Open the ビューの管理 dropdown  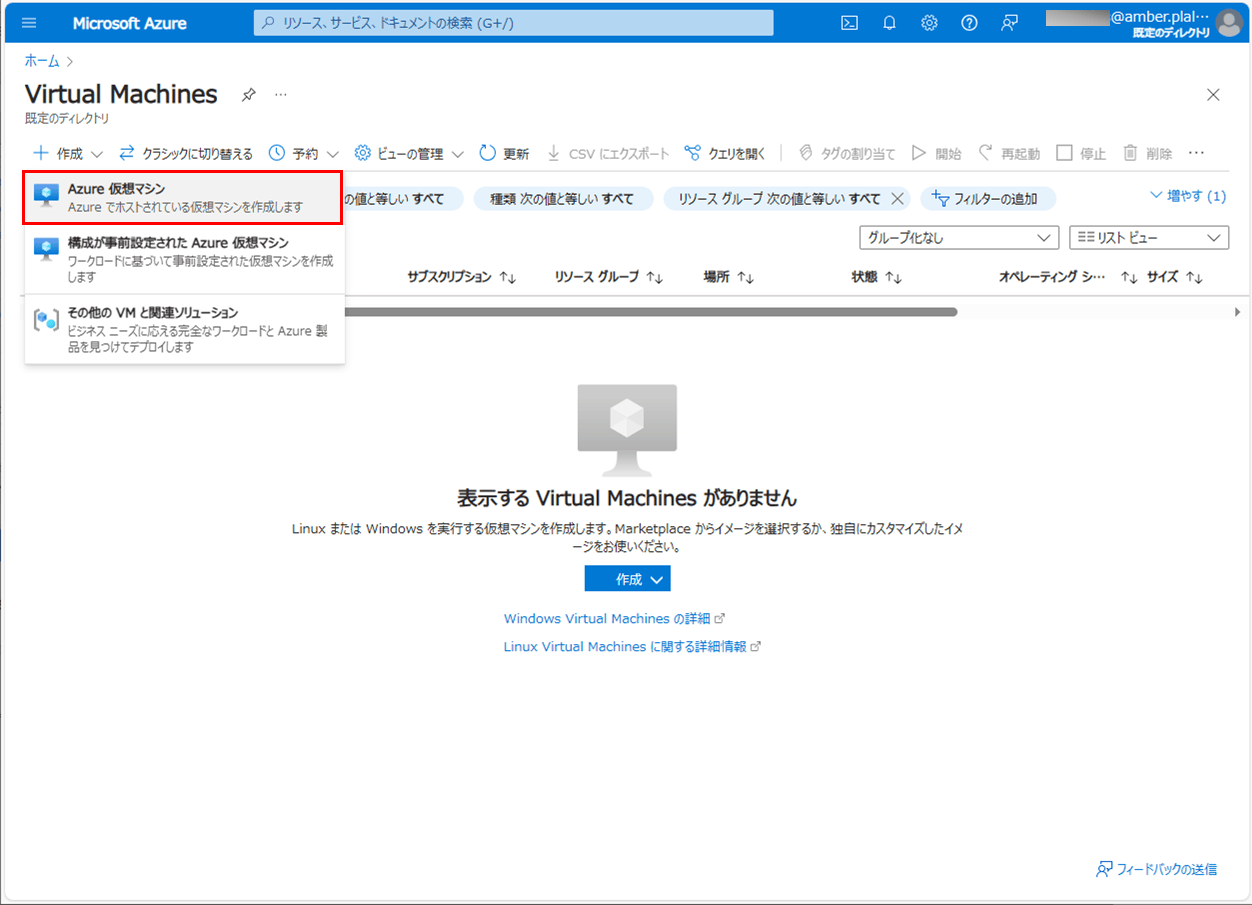[x=409, y=154]
